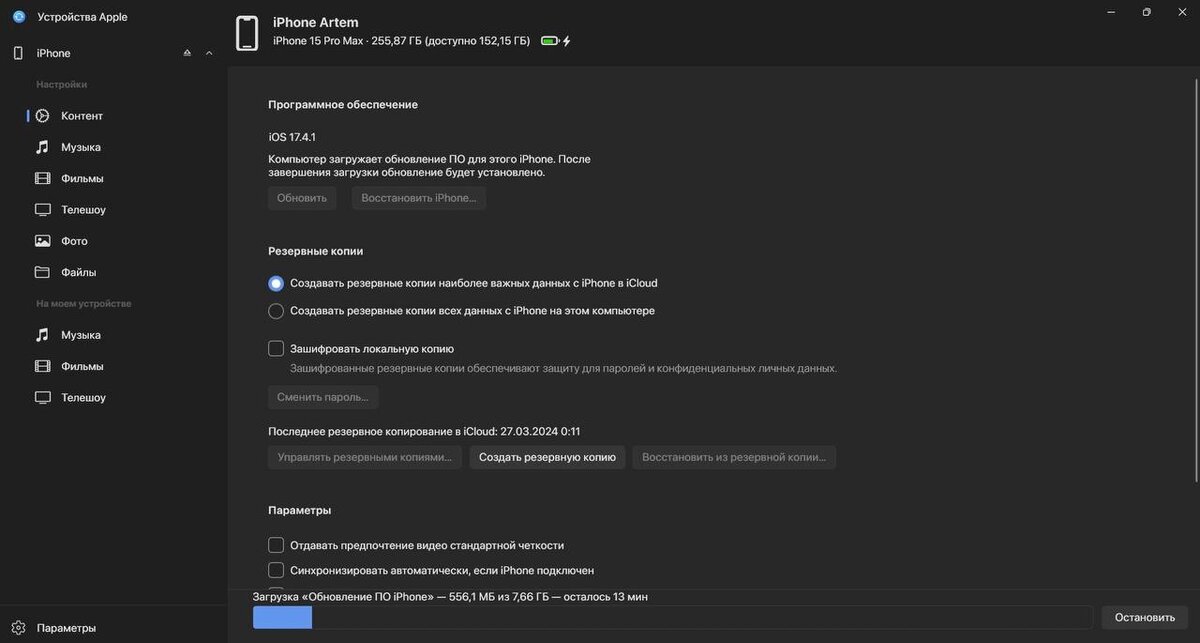Collapse the iPhone section chevron

(209, 53)
